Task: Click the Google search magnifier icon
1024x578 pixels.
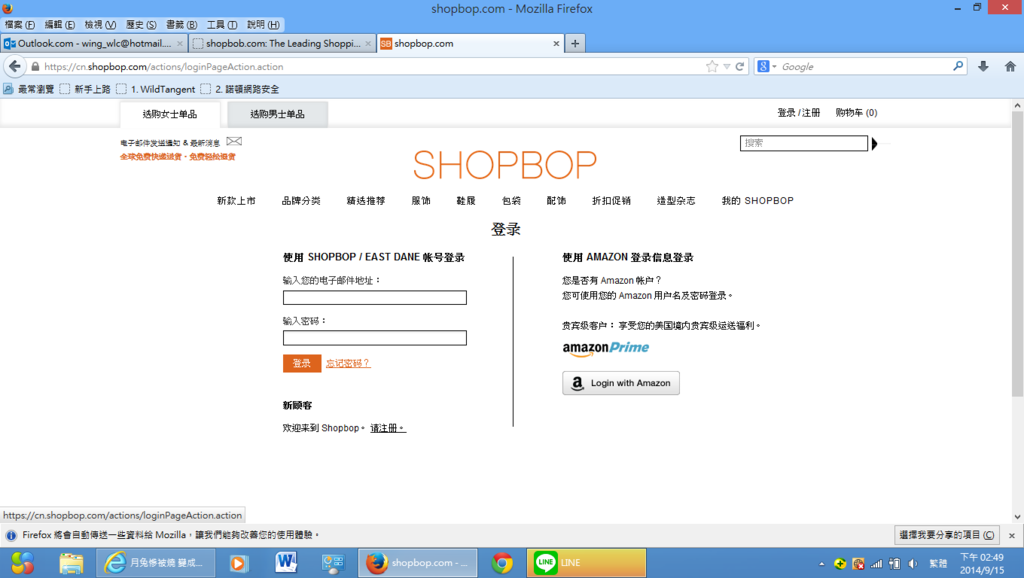Action: tap(958, 66)
